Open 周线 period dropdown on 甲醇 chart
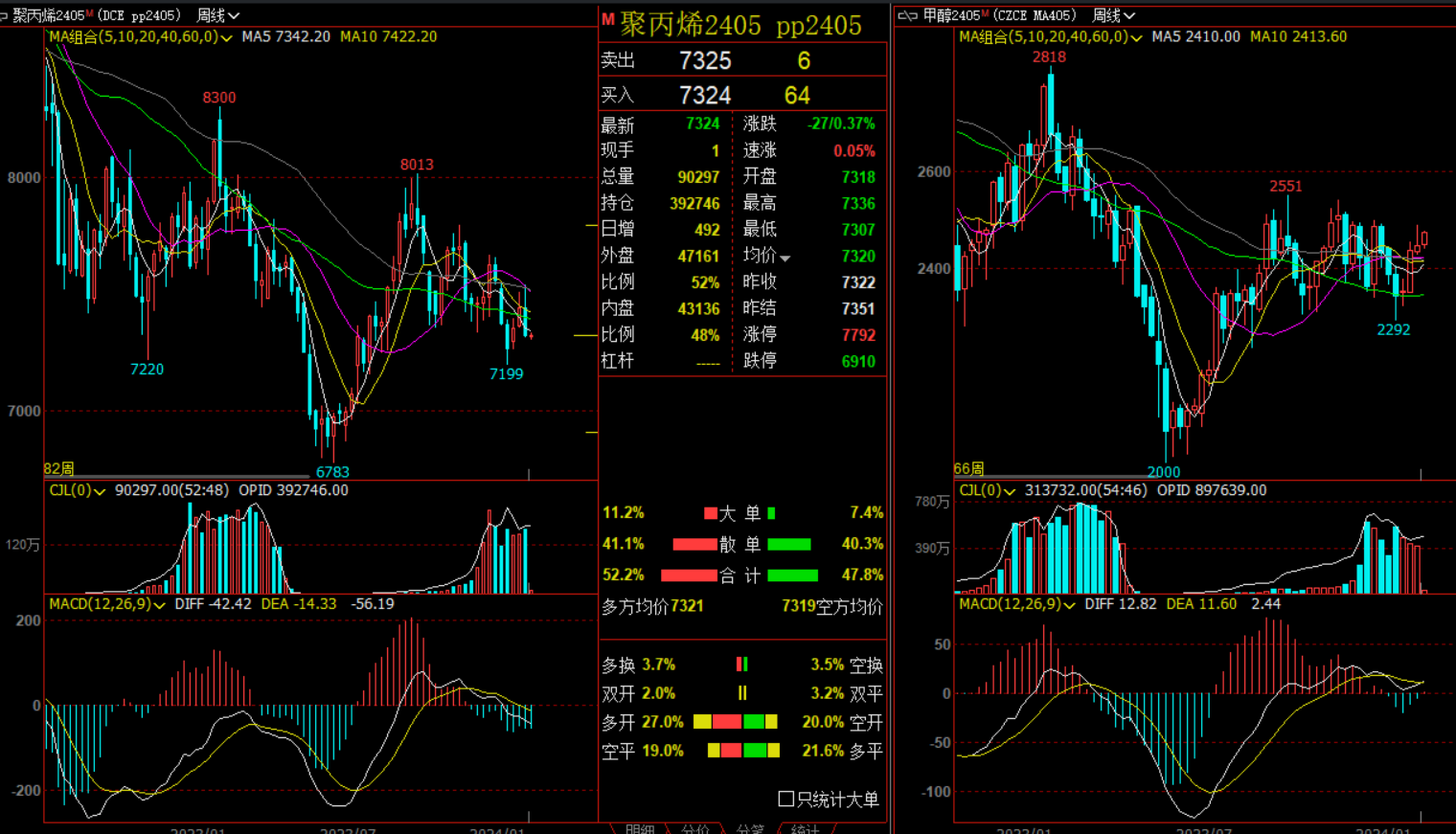The width and height of the screenshot is (1456, 834). (1113, 15)
